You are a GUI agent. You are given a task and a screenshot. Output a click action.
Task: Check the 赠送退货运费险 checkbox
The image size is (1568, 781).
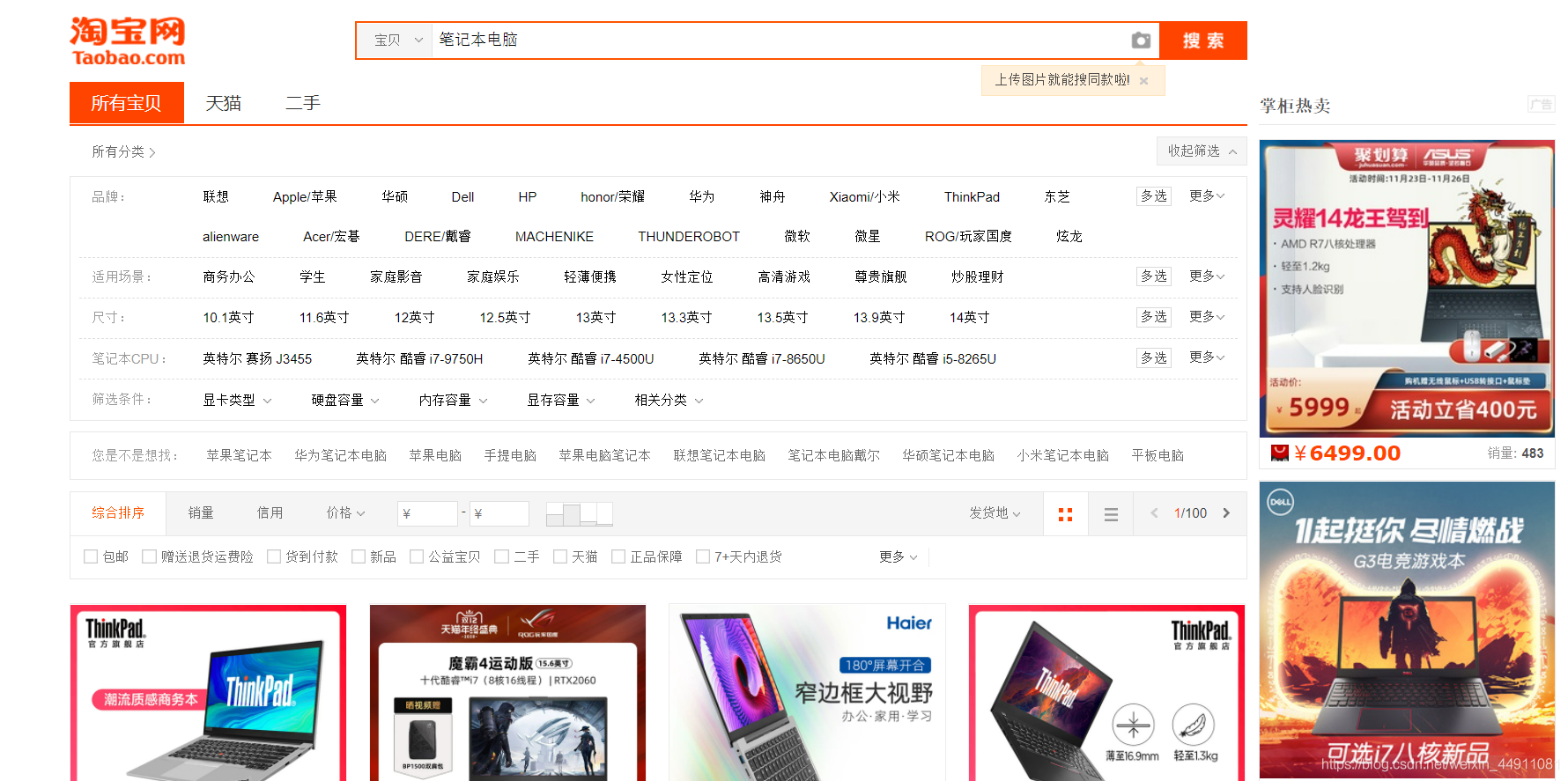(x=149, y=557)
